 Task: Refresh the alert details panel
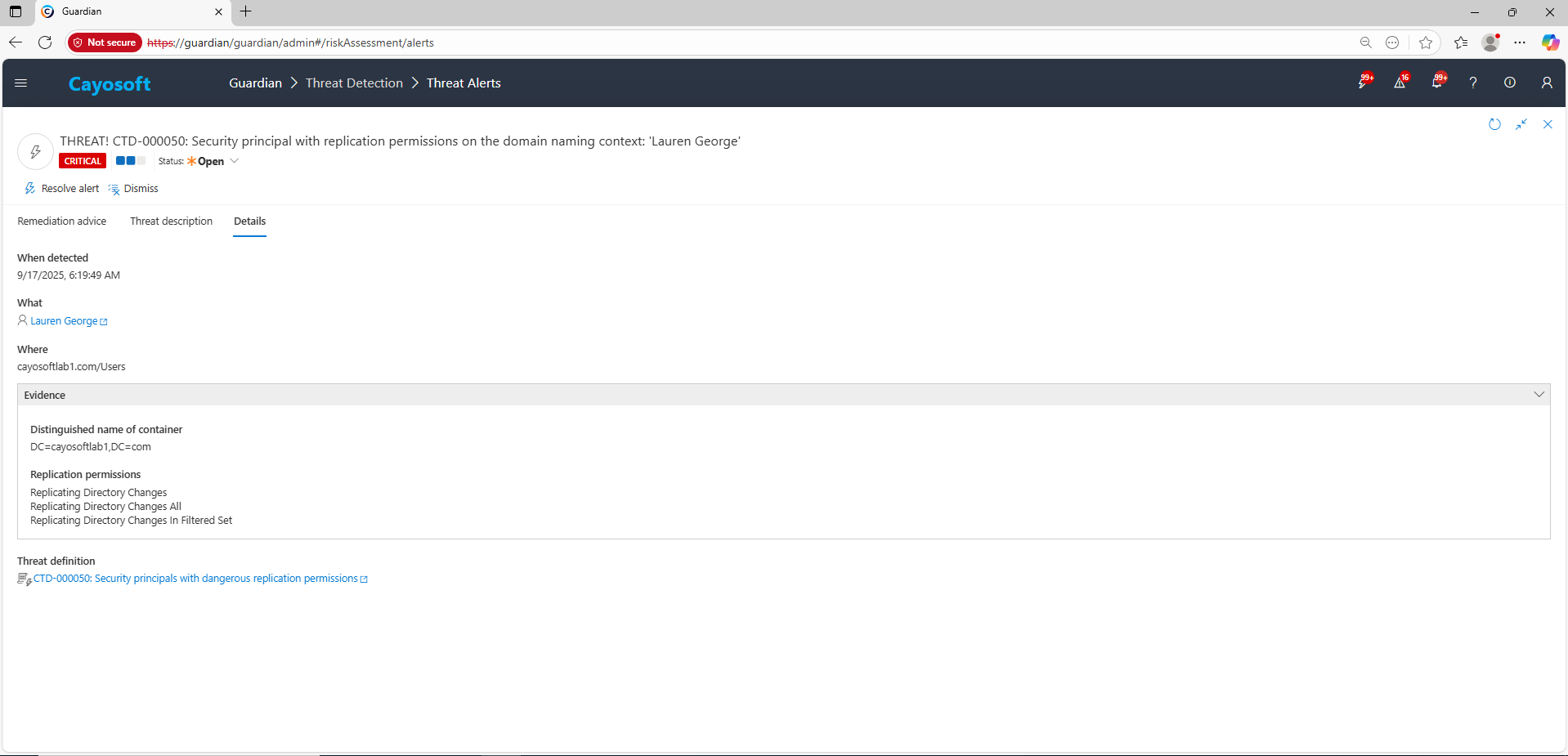pos(1494,124)
